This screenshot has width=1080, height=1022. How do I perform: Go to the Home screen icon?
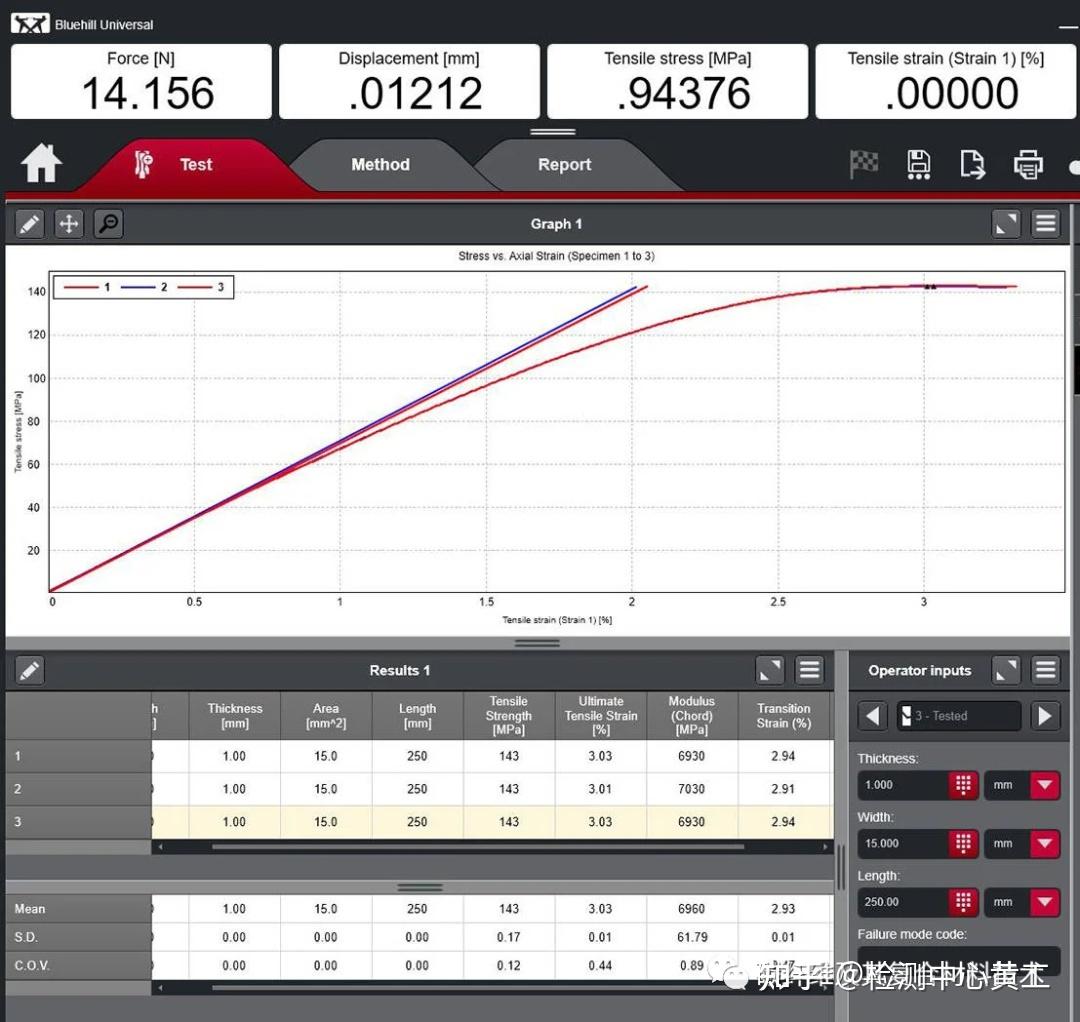[x=41, y=163]
